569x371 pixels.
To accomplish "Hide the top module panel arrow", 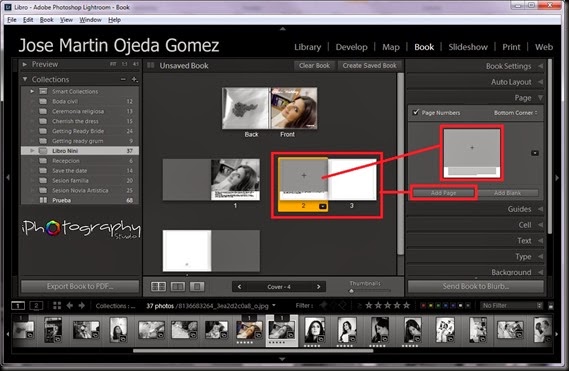I will [283, 29].
